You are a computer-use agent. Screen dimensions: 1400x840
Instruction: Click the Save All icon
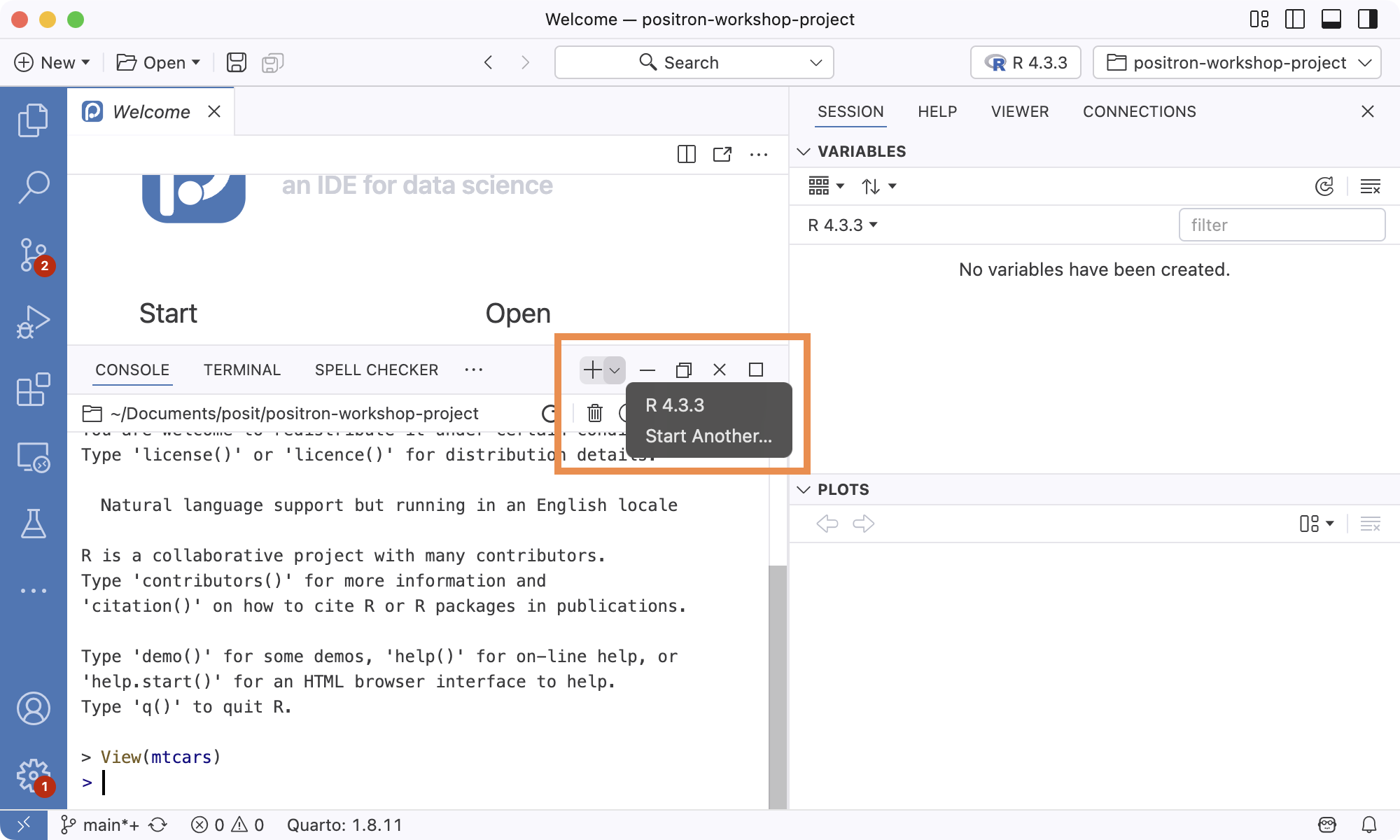[272, 62]
